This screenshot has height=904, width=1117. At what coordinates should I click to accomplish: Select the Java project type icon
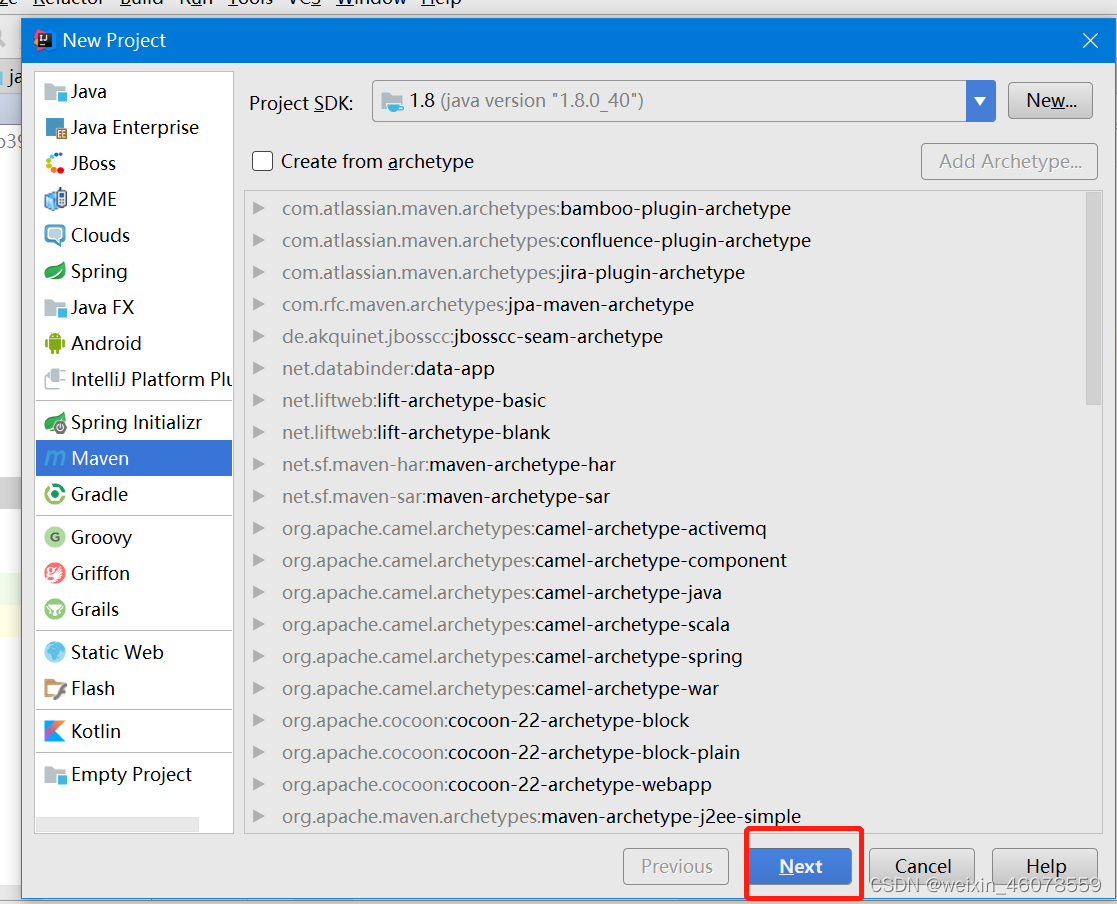[55, 92]
